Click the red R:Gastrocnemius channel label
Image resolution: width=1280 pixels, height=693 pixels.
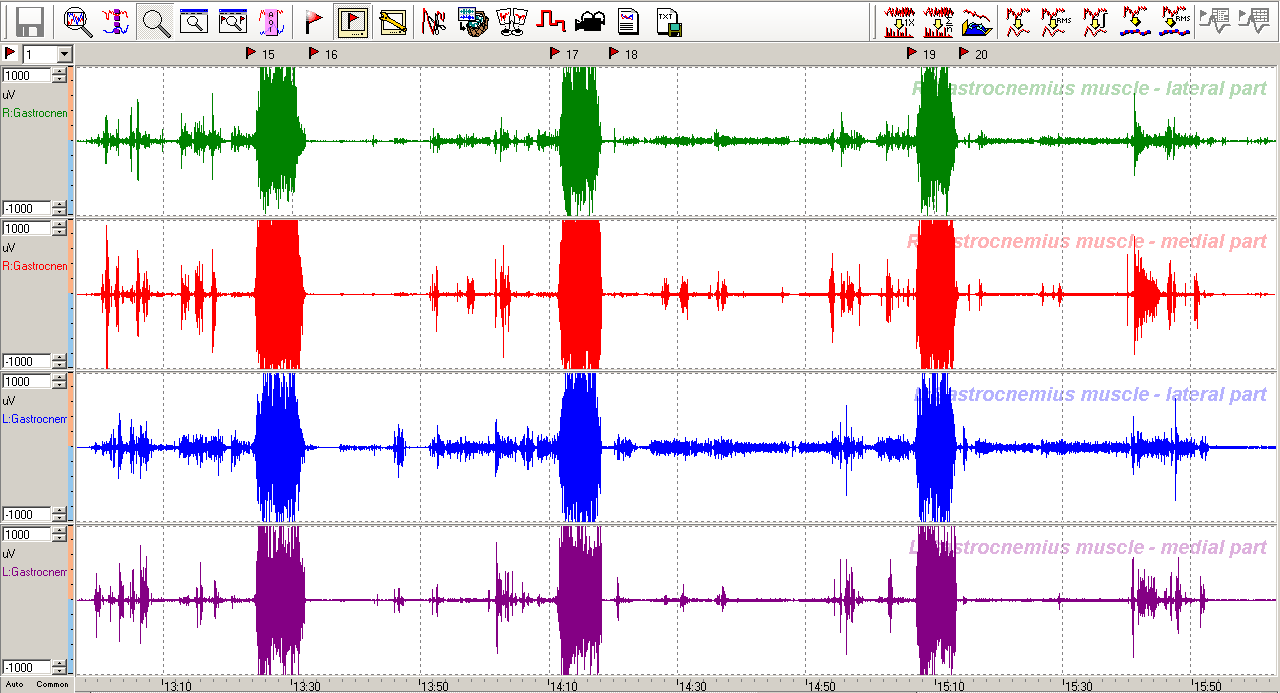(35, 266)
